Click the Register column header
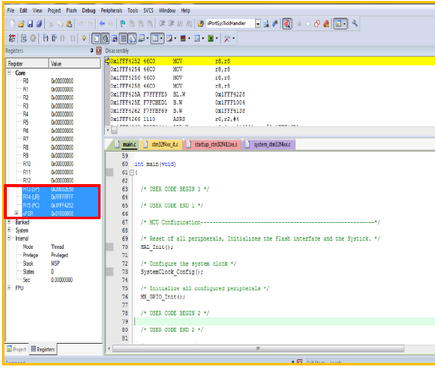Screen dimensions: 435x369 pos(27,63)
